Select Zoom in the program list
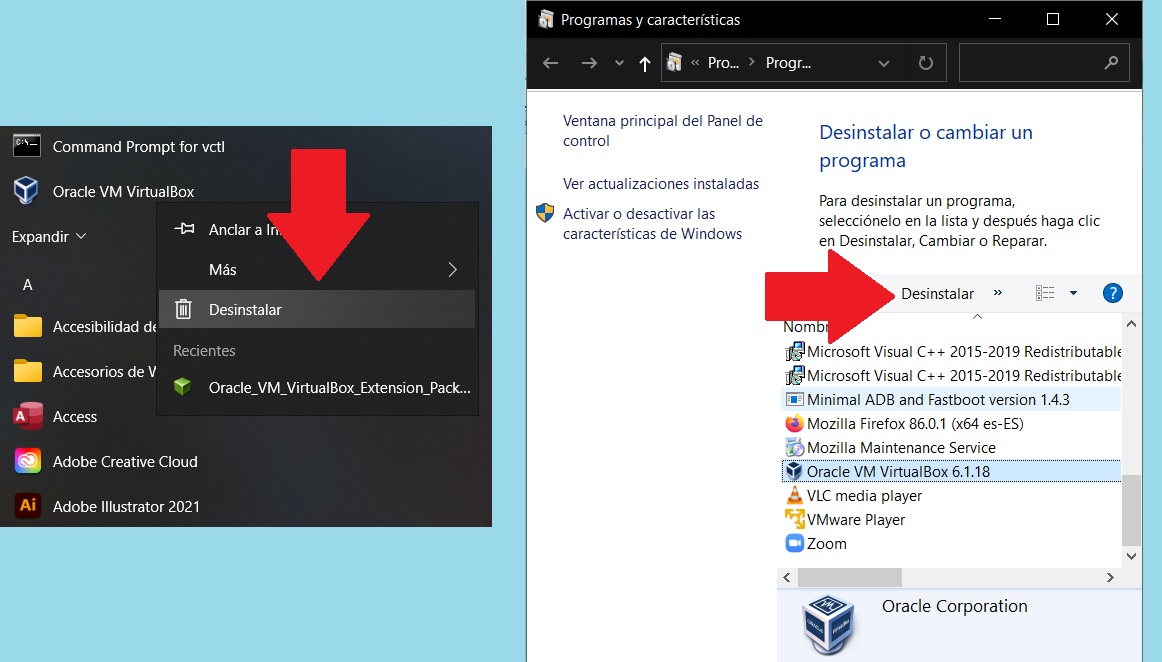The width and height of the screenshot is (1162, 662). [952, 543]
